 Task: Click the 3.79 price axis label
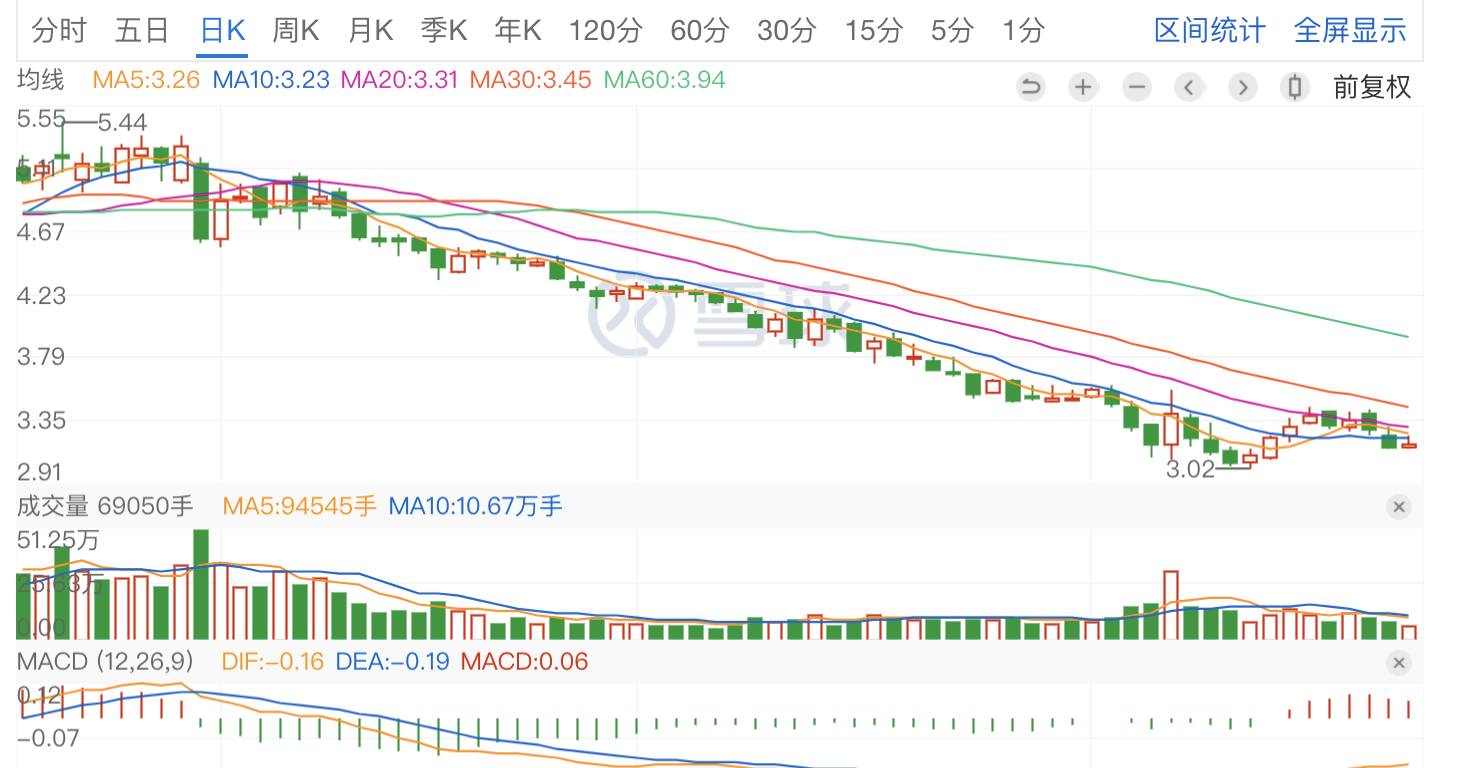point(41,357)
